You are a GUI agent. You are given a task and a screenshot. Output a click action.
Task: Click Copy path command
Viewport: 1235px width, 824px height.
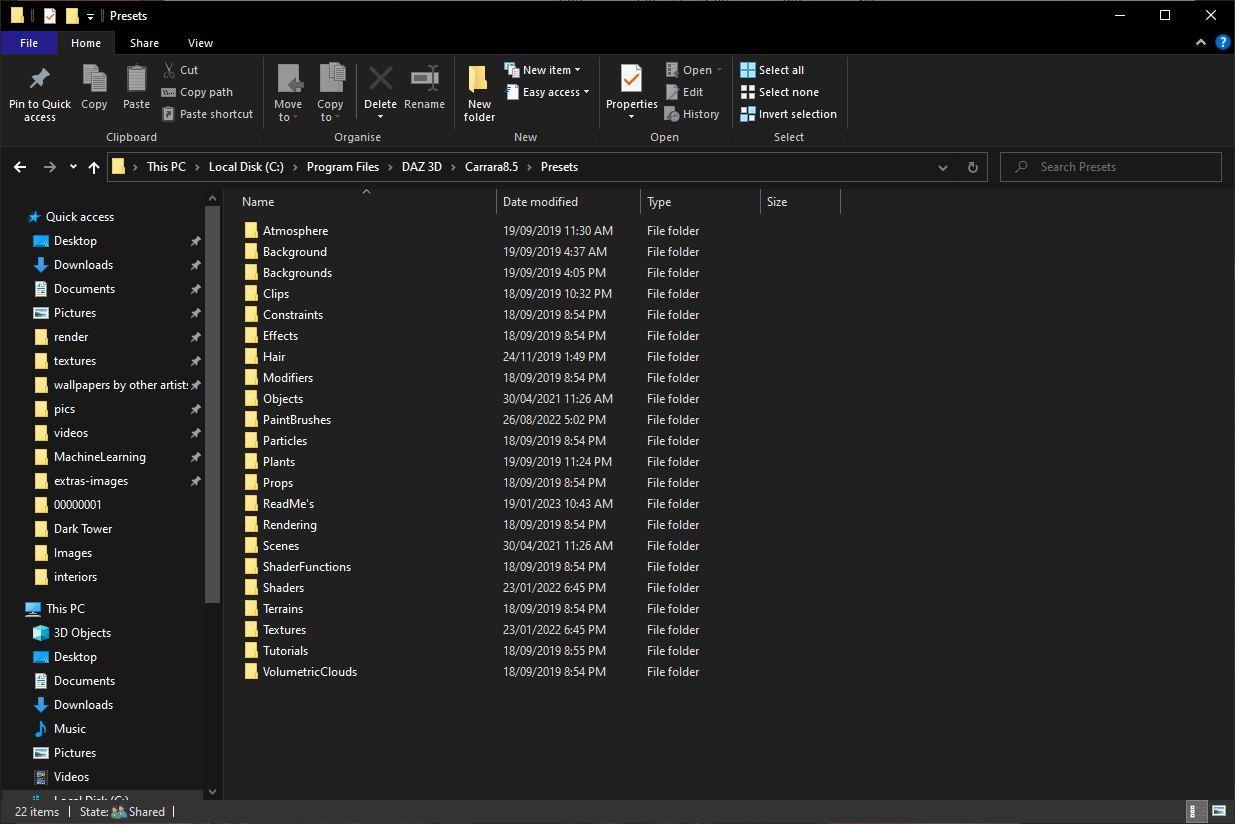[197, 92]
